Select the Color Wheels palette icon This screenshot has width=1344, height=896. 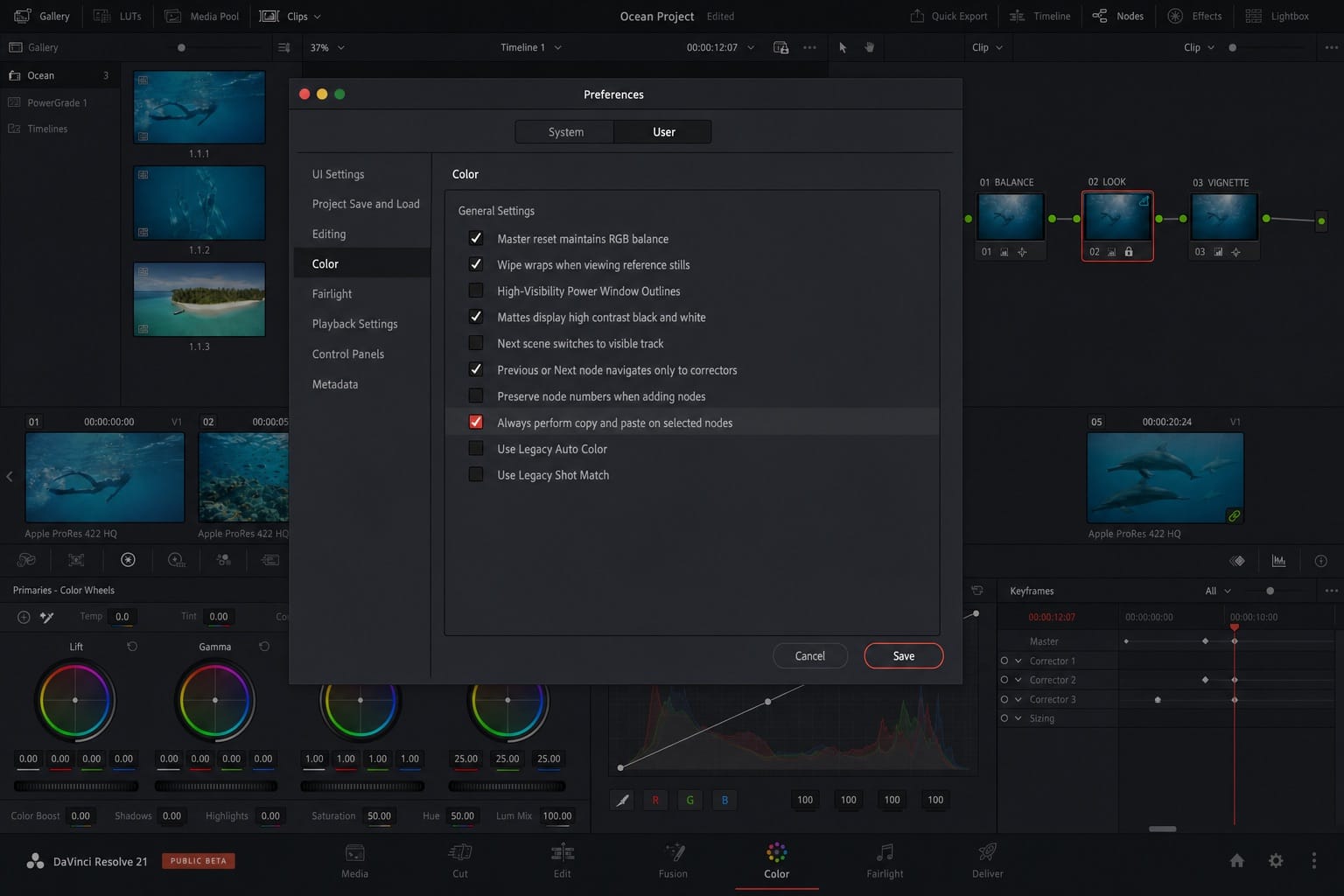(x=128, y=560)
